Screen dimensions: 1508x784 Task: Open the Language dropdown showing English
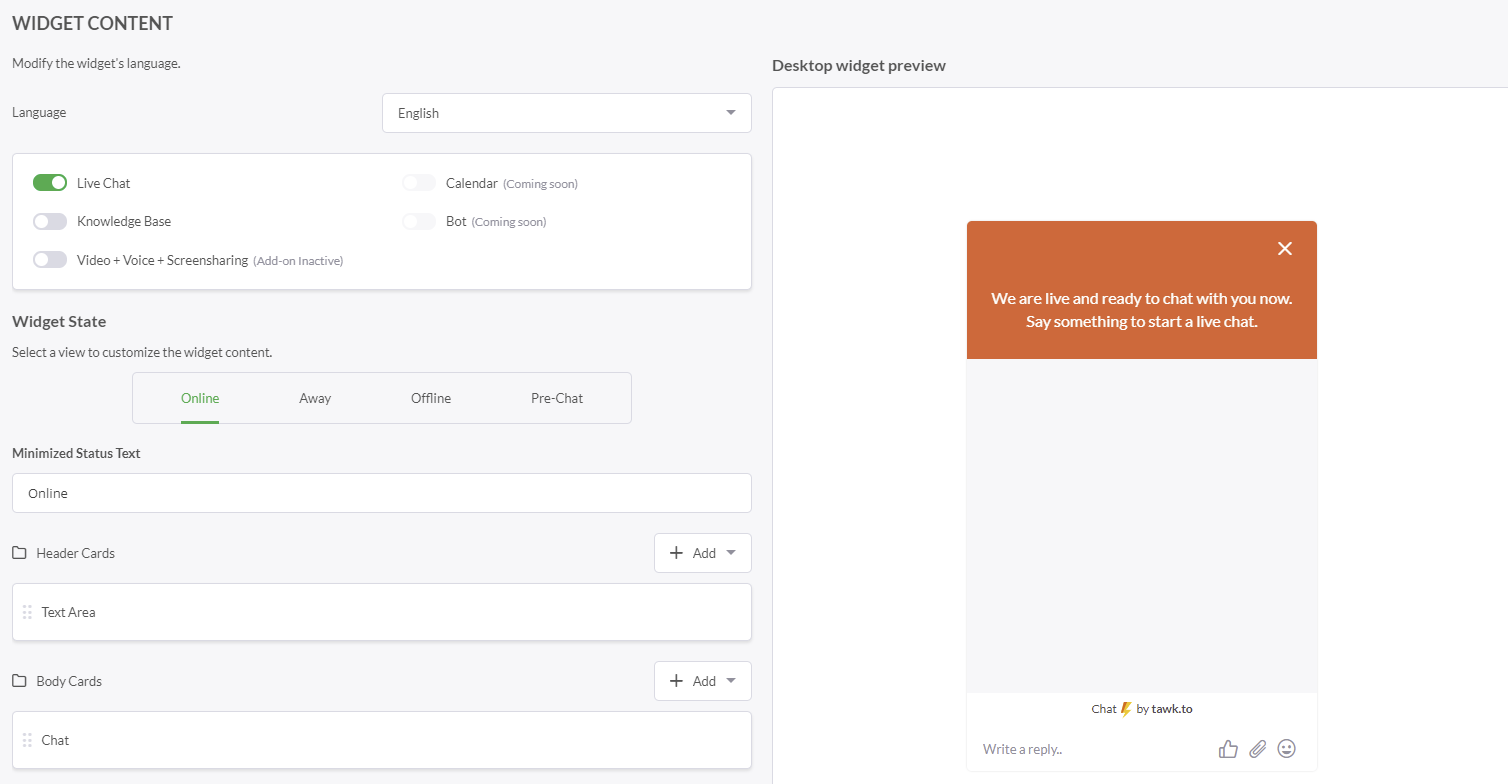point(566,113)
